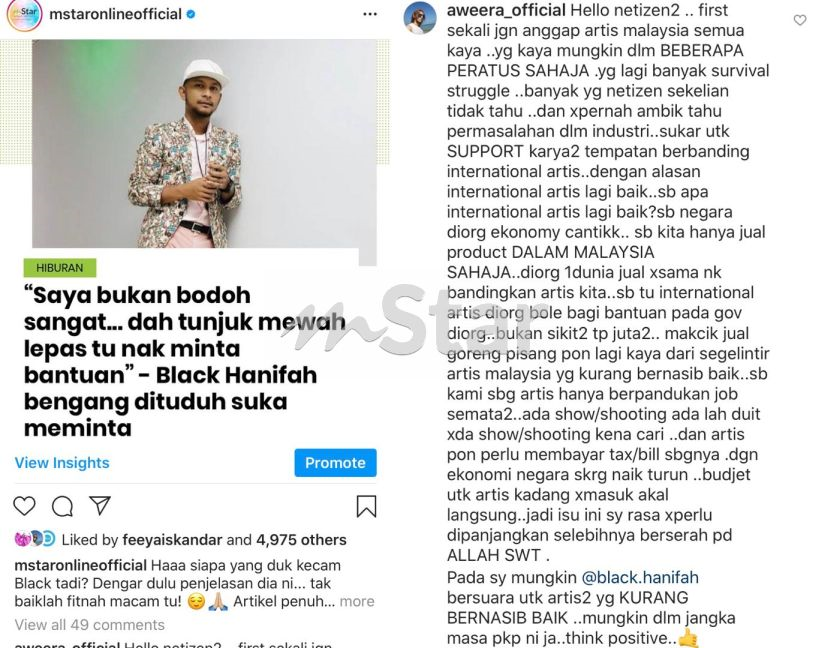The width and height of the screenshot is (830, 648).
Task: View all 49 comments
Action: pos(89,625)
